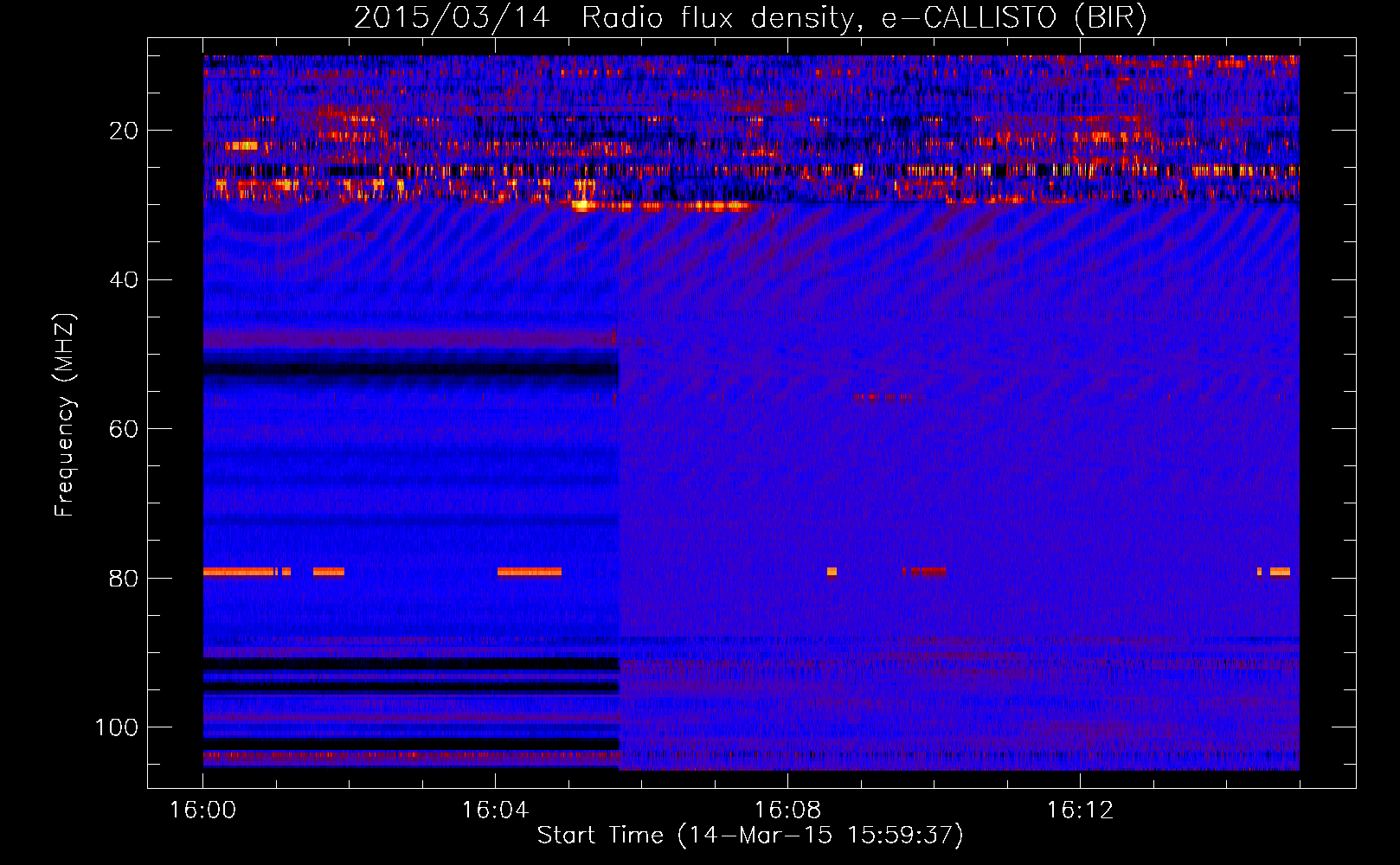Click the '16:04' time tick label
1400x865 pixels.
click(x=495, y=811)
